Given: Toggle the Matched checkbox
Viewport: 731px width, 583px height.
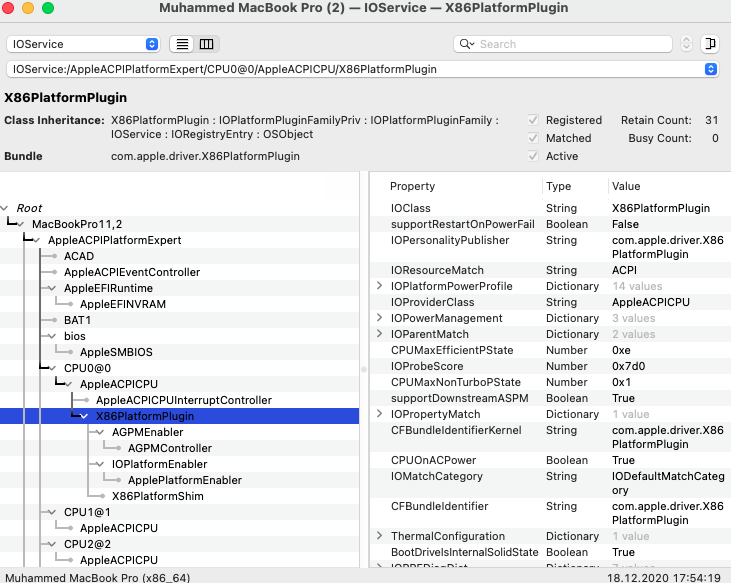Looking at the screenshot, I should click(x=533, y=138).
